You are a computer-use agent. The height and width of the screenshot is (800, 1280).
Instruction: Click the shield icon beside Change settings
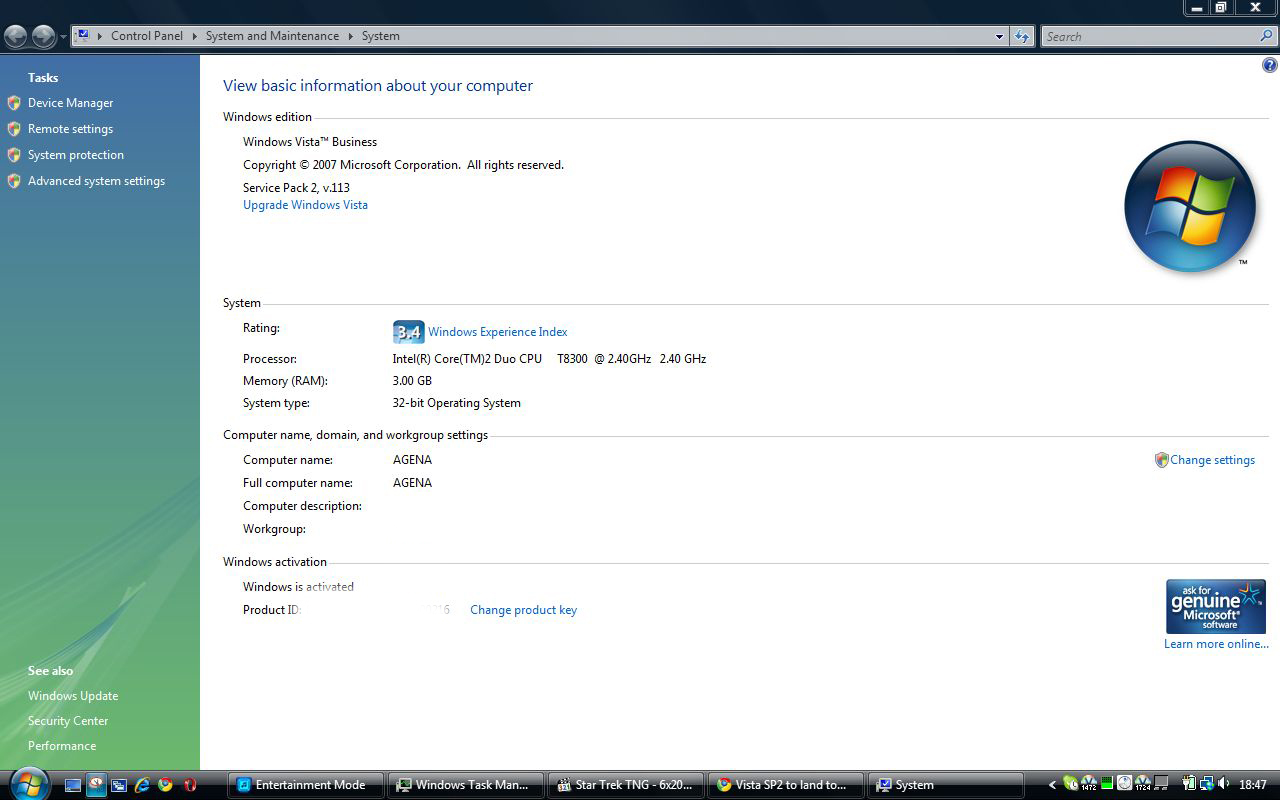[x=1161, y=460]
